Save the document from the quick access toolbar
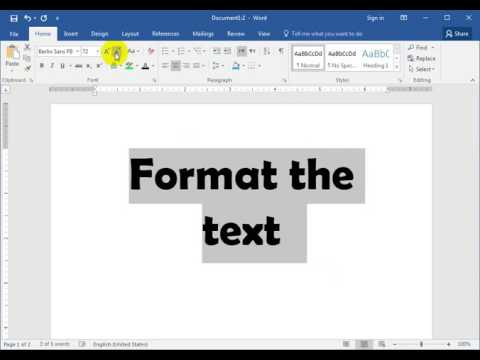This screenshot has width=480, height=360. click(x=14, y=19)
